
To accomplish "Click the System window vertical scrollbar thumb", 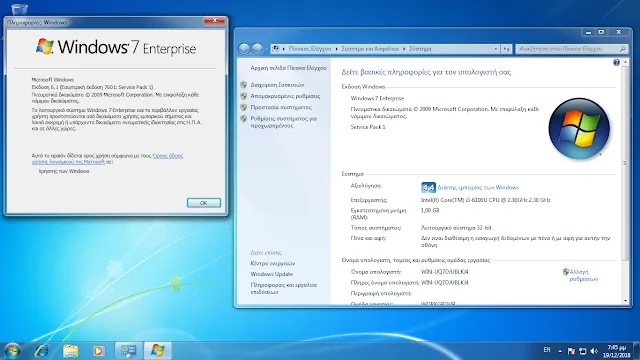I will [626, 163].
